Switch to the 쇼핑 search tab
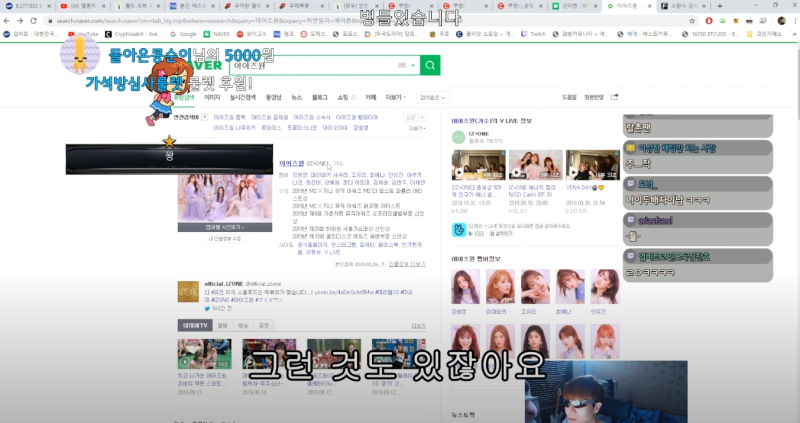 [343, 97]
